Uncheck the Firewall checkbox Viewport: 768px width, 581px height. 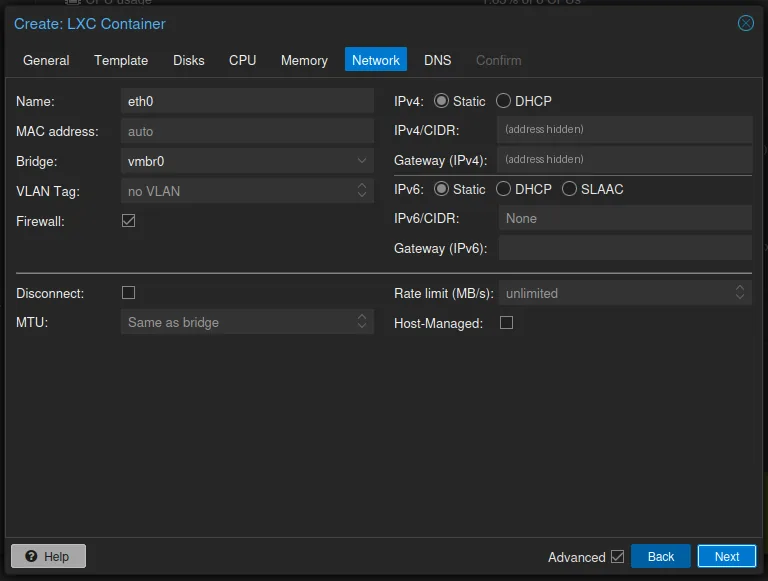click(x=128, y=220)
